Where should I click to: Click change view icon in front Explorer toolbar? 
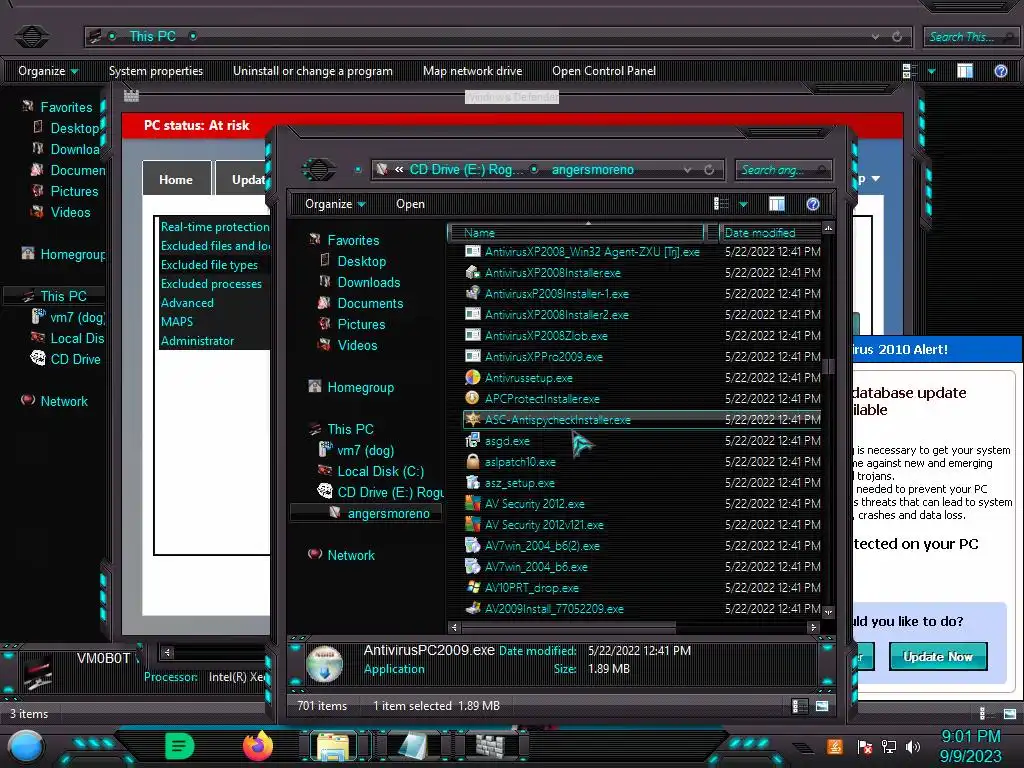pyautogui.click(x=721, y=204)
